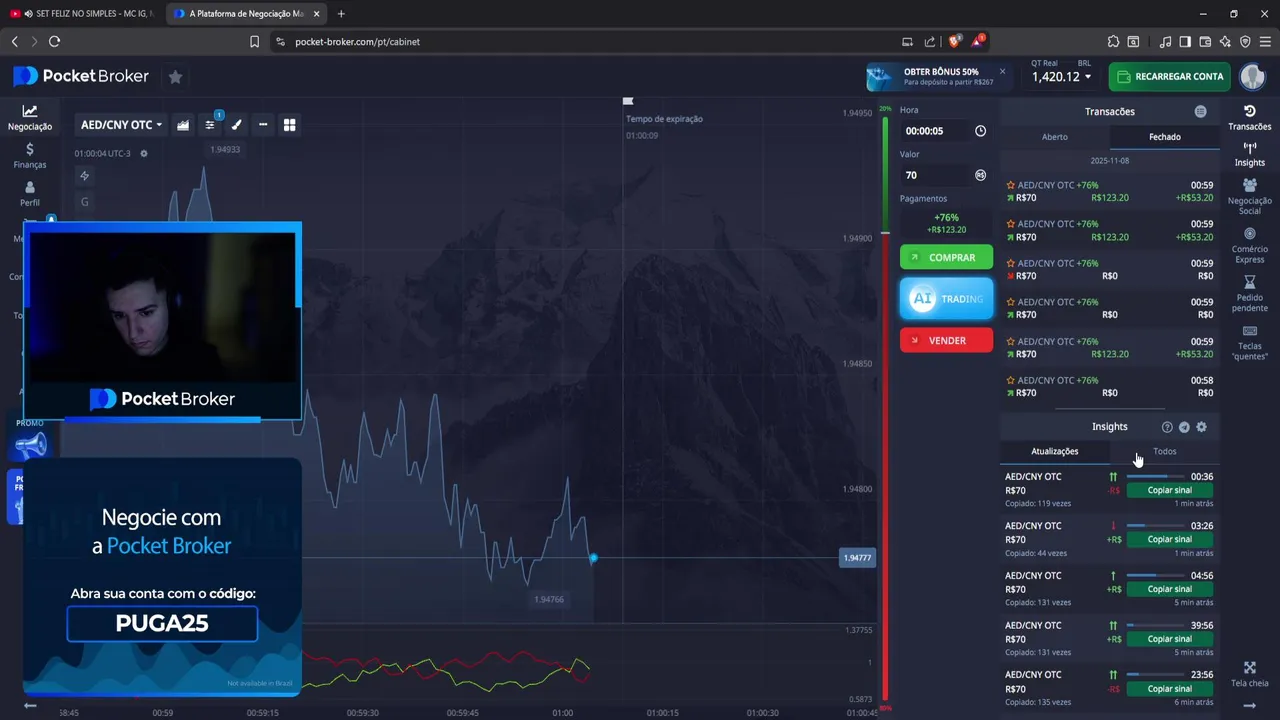
Task: Switch to SET FELIZ NO SIMPLES browser tab
Action: click(x=84, y=14)
